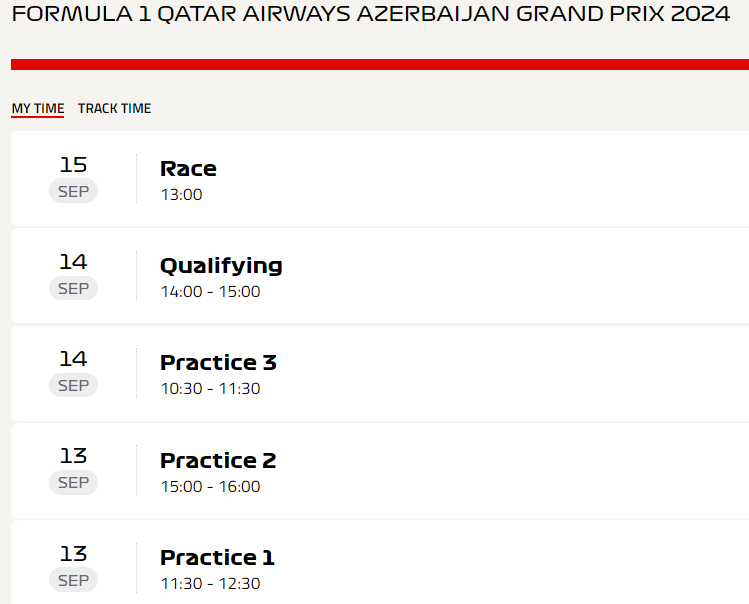
Task: Click the SEP badge beside Practice 1
Action: pos(74,580)
